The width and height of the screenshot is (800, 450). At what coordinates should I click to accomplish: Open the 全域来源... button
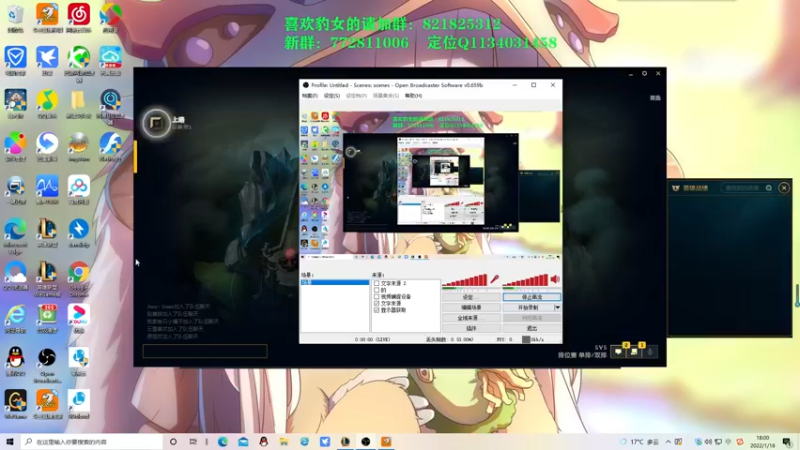471,318
